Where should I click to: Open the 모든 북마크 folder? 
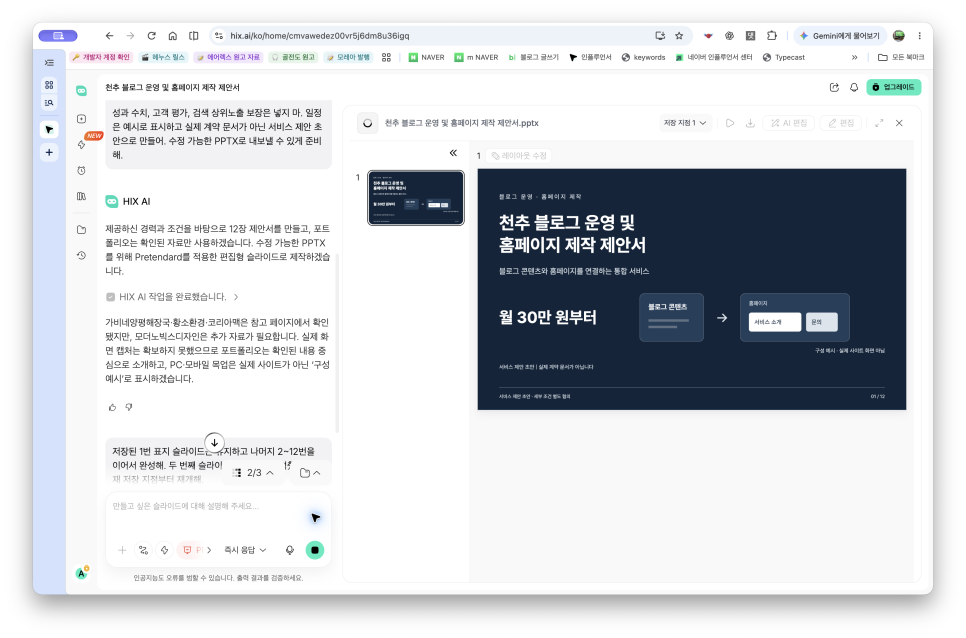901,57
